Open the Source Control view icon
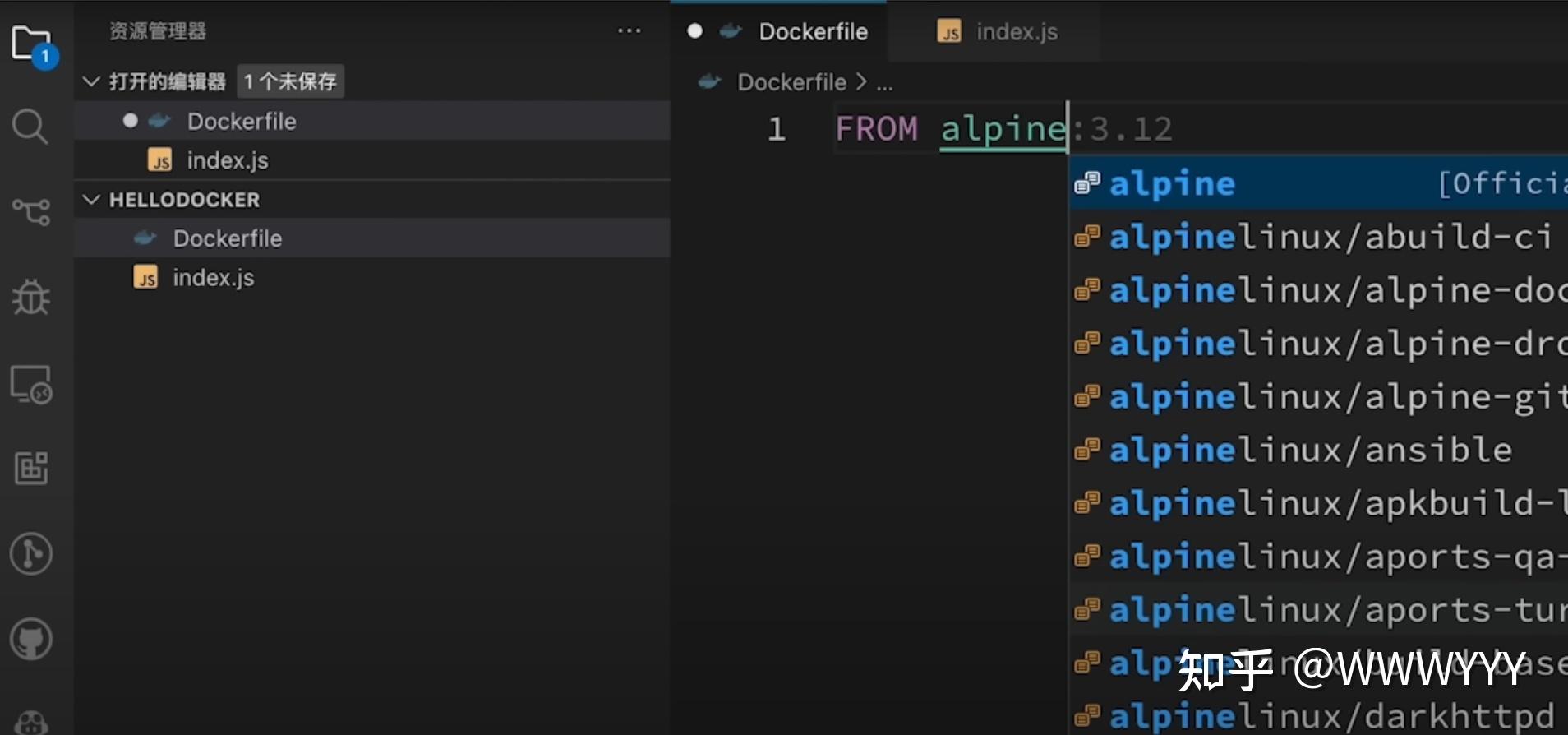1568x735 pixels. [x=31, y=212]
